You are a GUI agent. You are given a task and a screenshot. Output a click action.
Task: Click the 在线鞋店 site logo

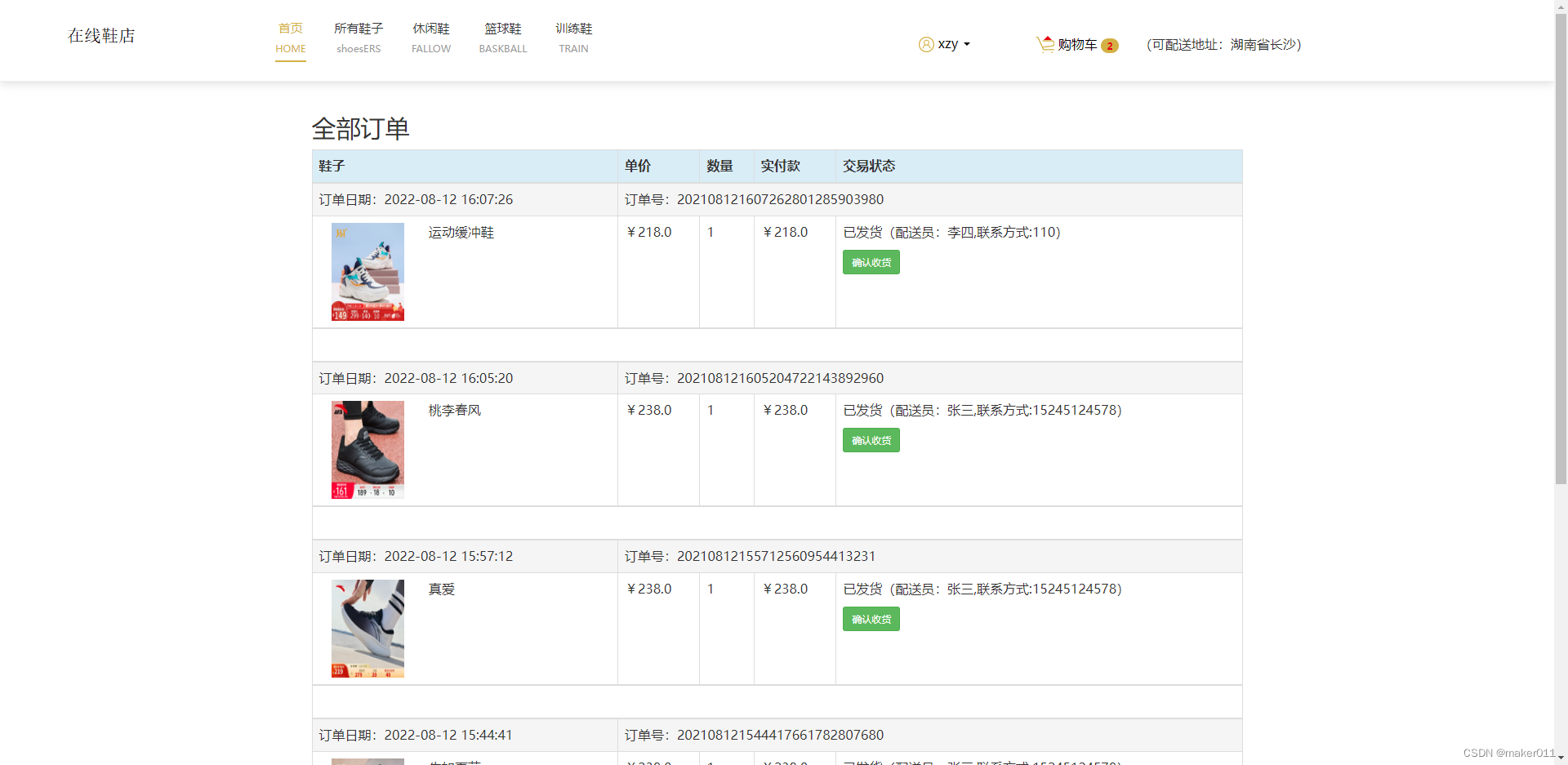(x=101, y=36)
